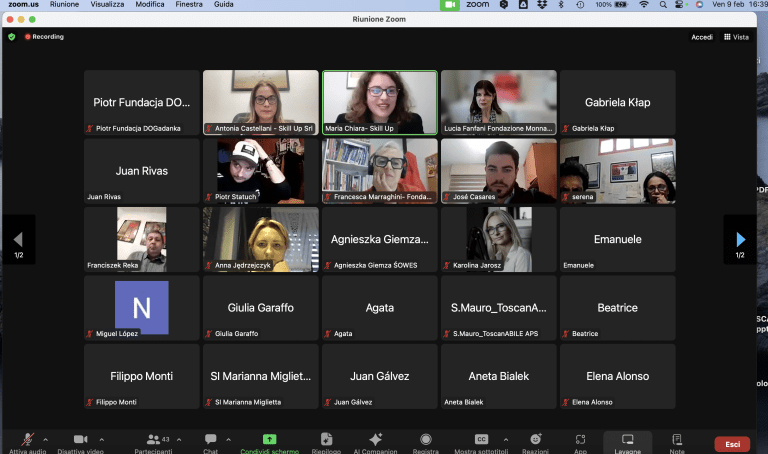Image resolution: width=768 pixels, height=454 pixels.
Task: Click Franciszek Reka video tile
Action: point(142,239)
